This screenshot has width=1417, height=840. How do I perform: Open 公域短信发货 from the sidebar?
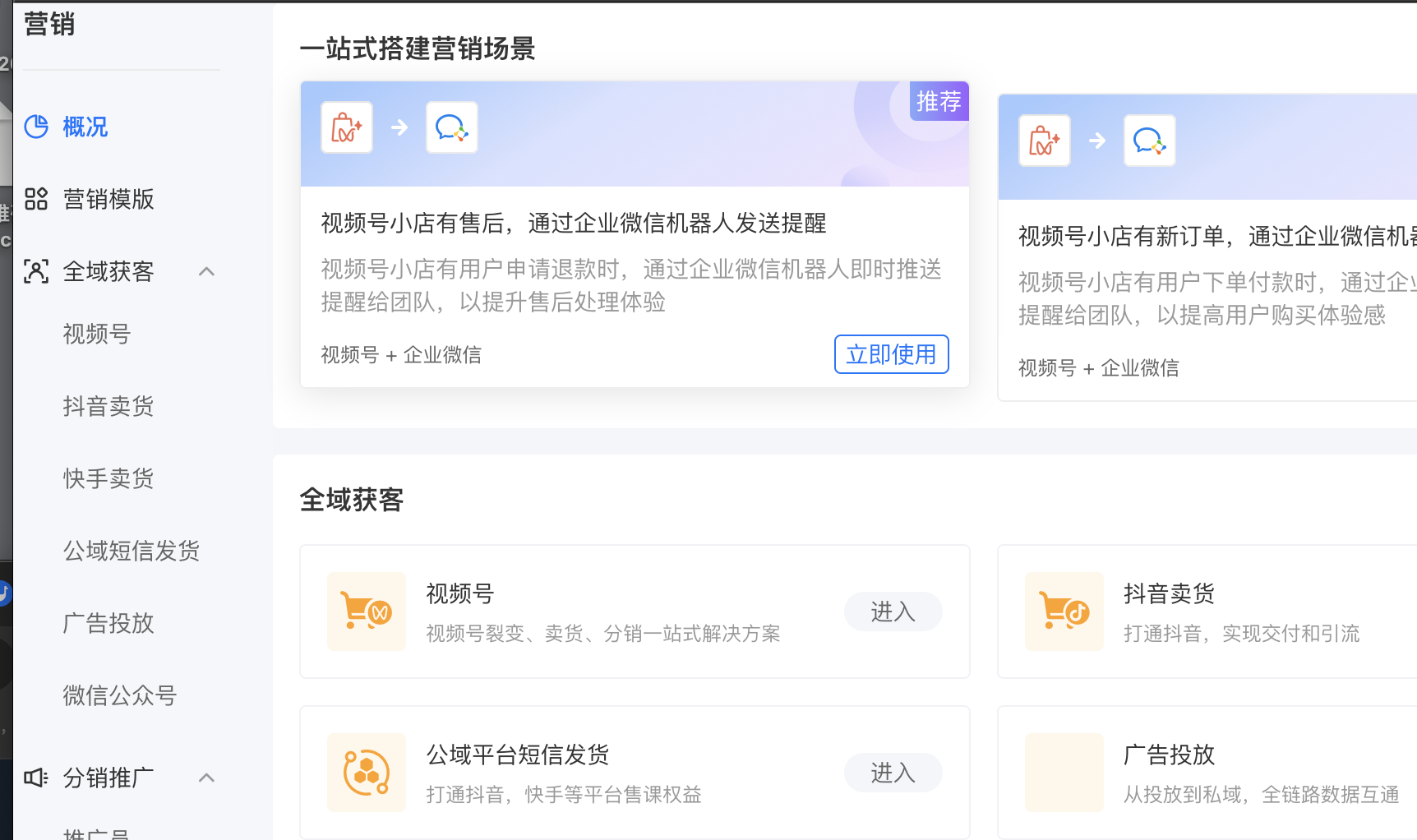coord(131,551)
